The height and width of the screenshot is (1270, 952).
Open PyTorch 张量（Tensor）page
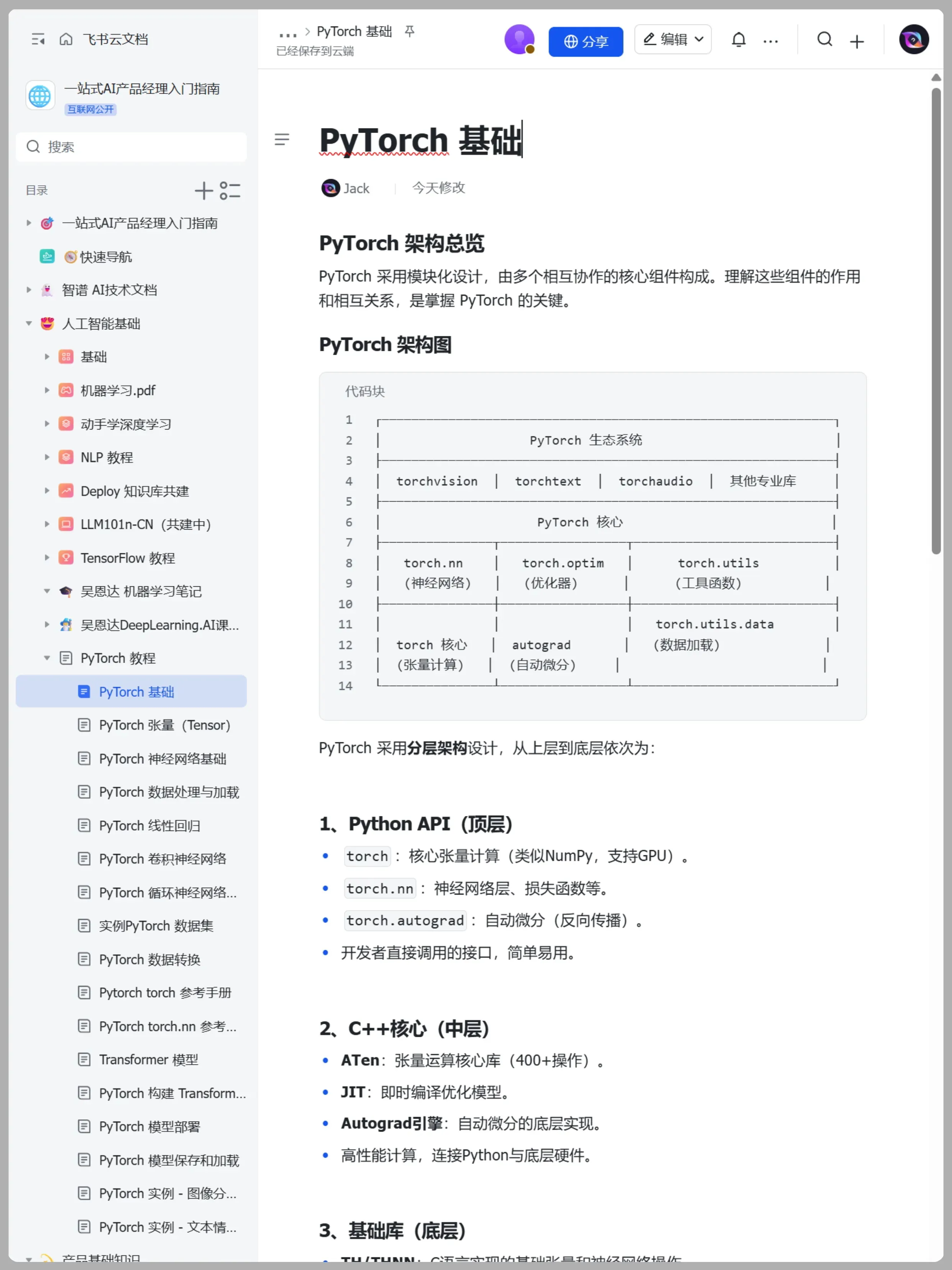click(164, 725)
